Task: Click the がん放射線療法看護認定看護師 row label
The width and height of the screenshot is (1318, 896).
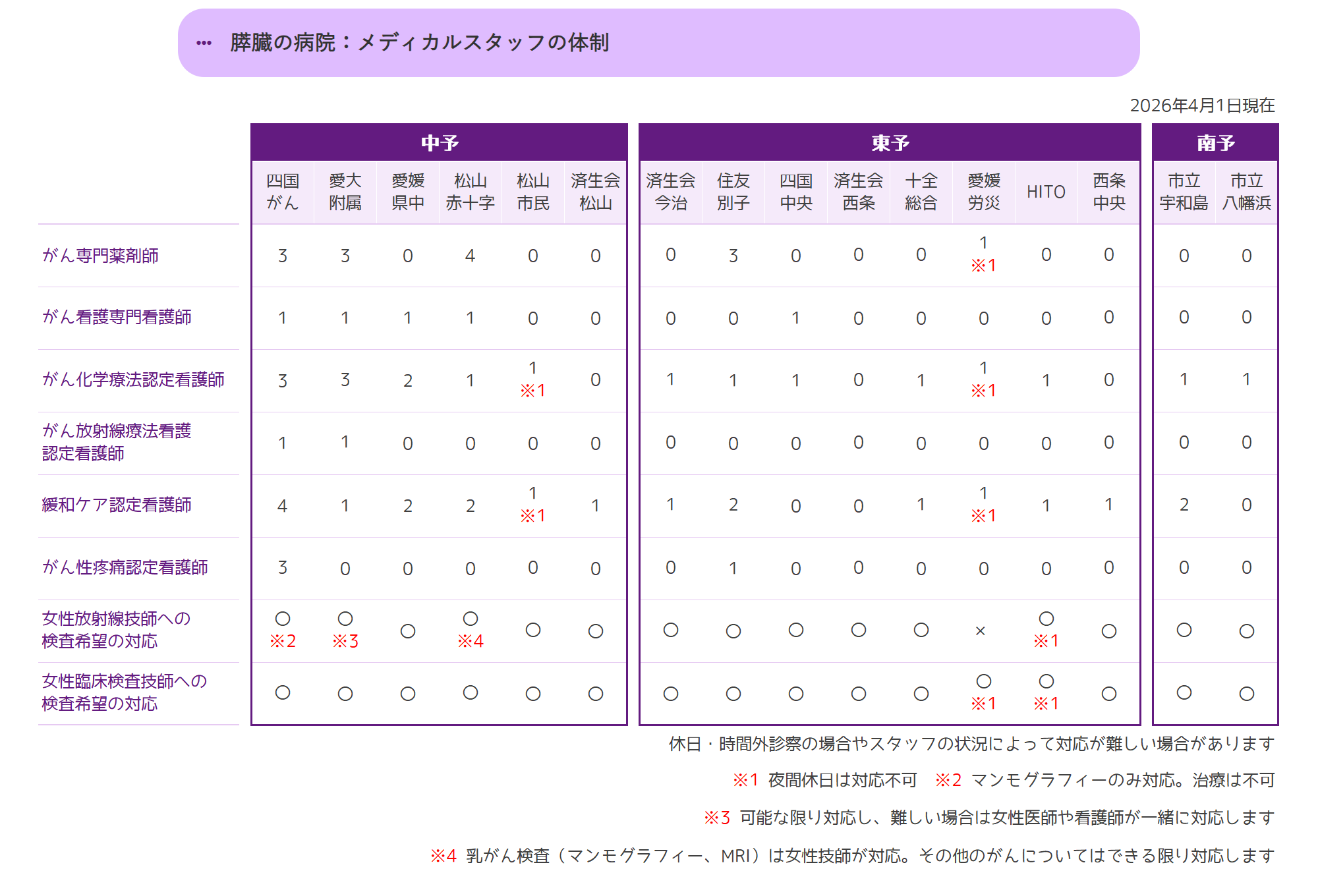Action: (x=117, y=442)
